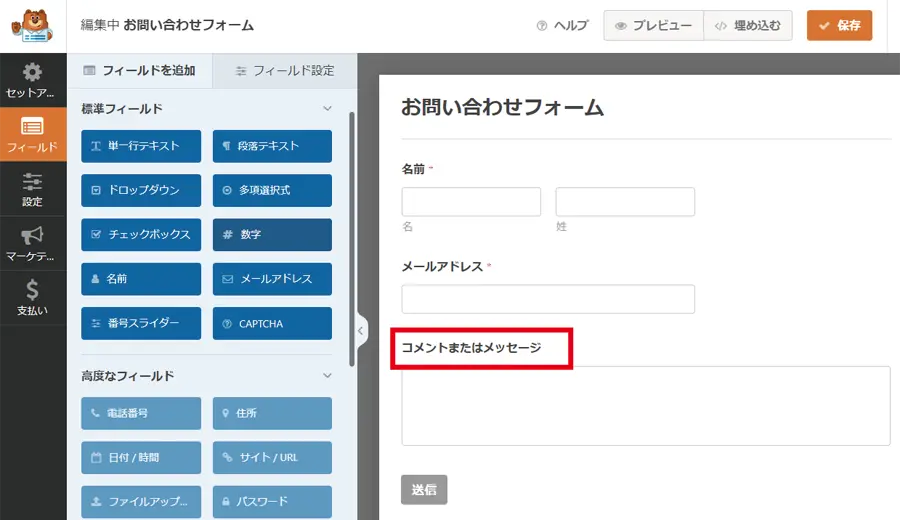Click the 編集中 お問い合わせフォーム header title
900x520 pixels.
point(167,25)
